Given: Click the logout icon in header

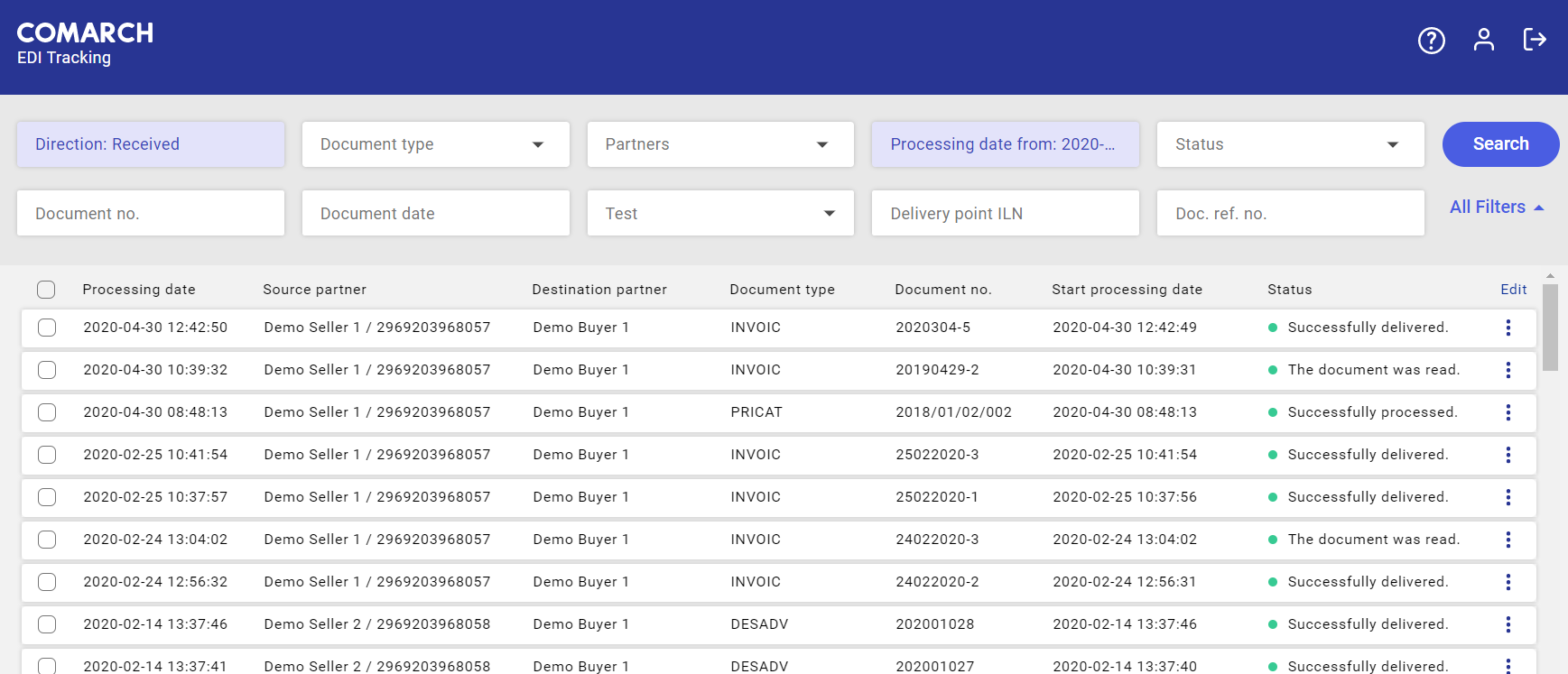Looking at the screenshot, I should 1535,40.
